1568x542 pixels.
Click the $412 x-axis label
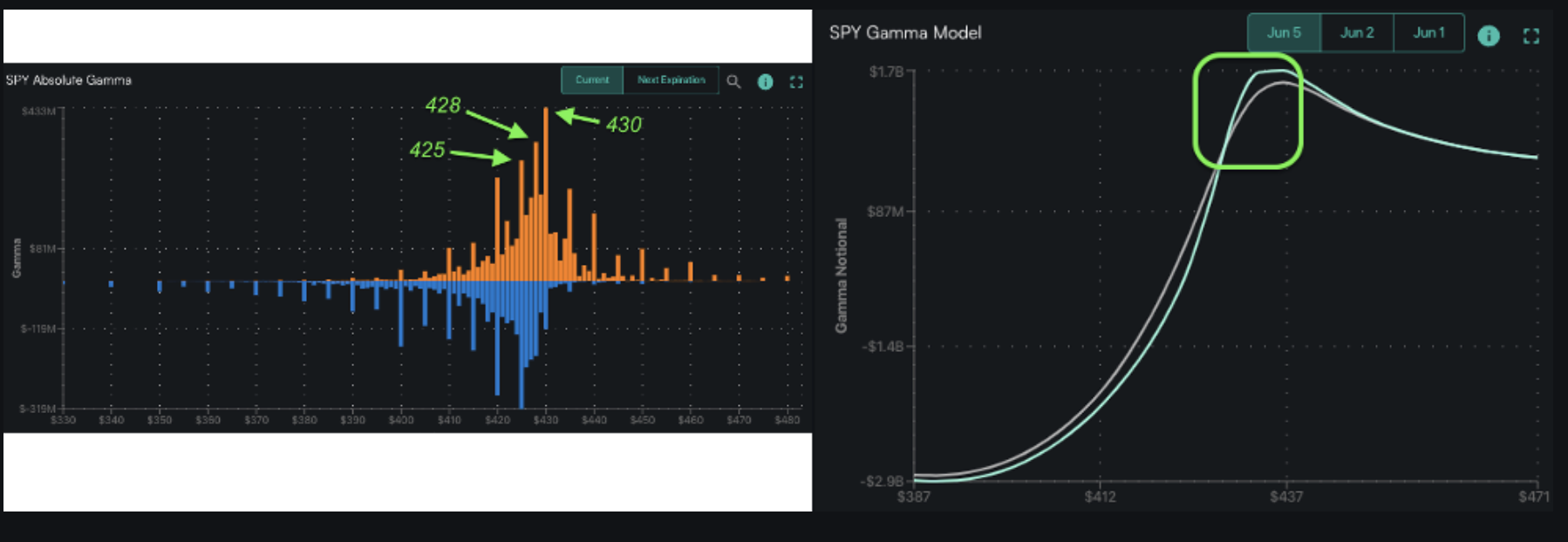coord(1100,497)
